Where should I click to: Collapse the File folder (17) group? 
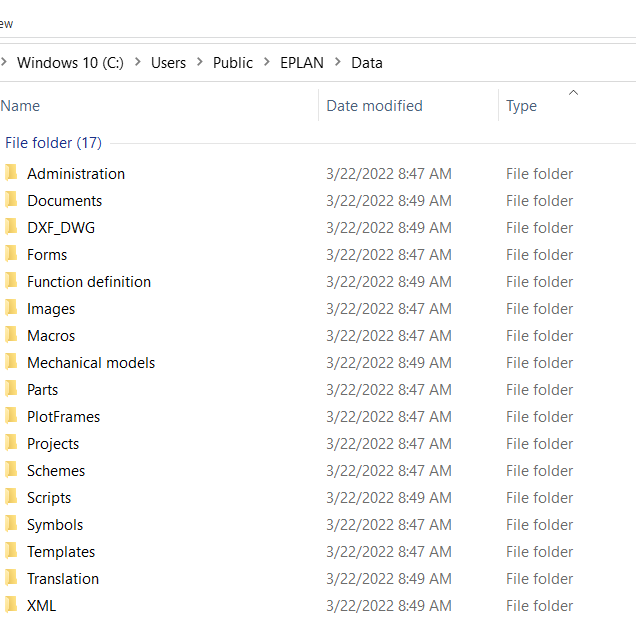point(53,143)
